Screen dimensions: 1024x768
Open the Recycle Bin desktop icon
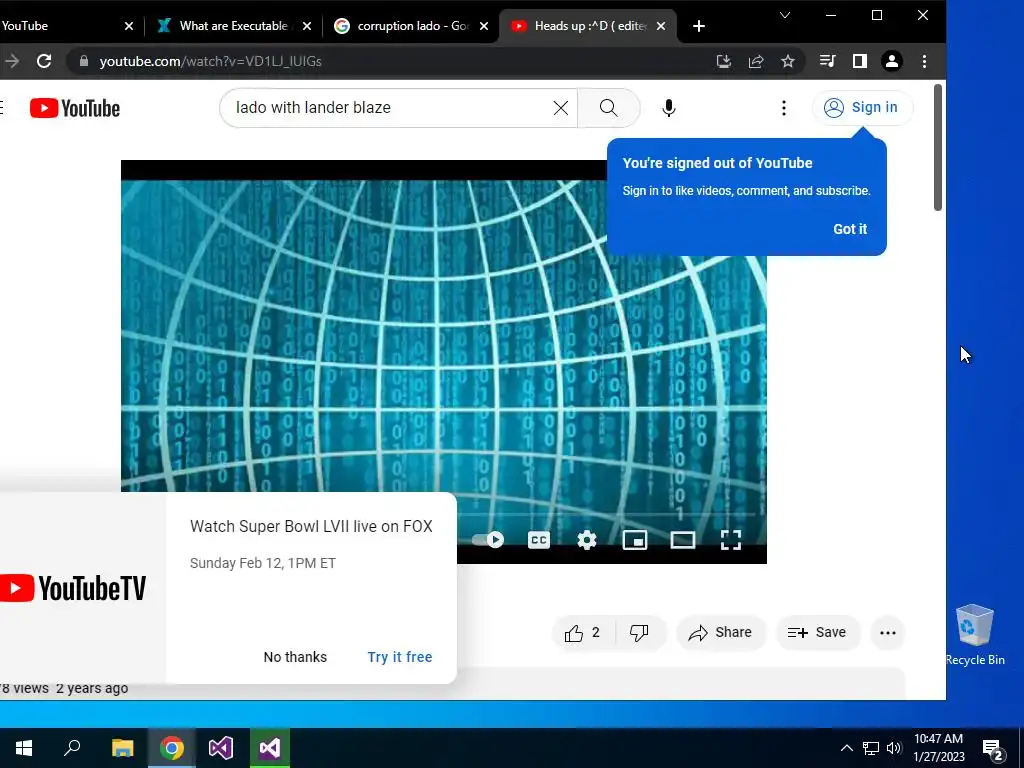[x=975, y=635]
